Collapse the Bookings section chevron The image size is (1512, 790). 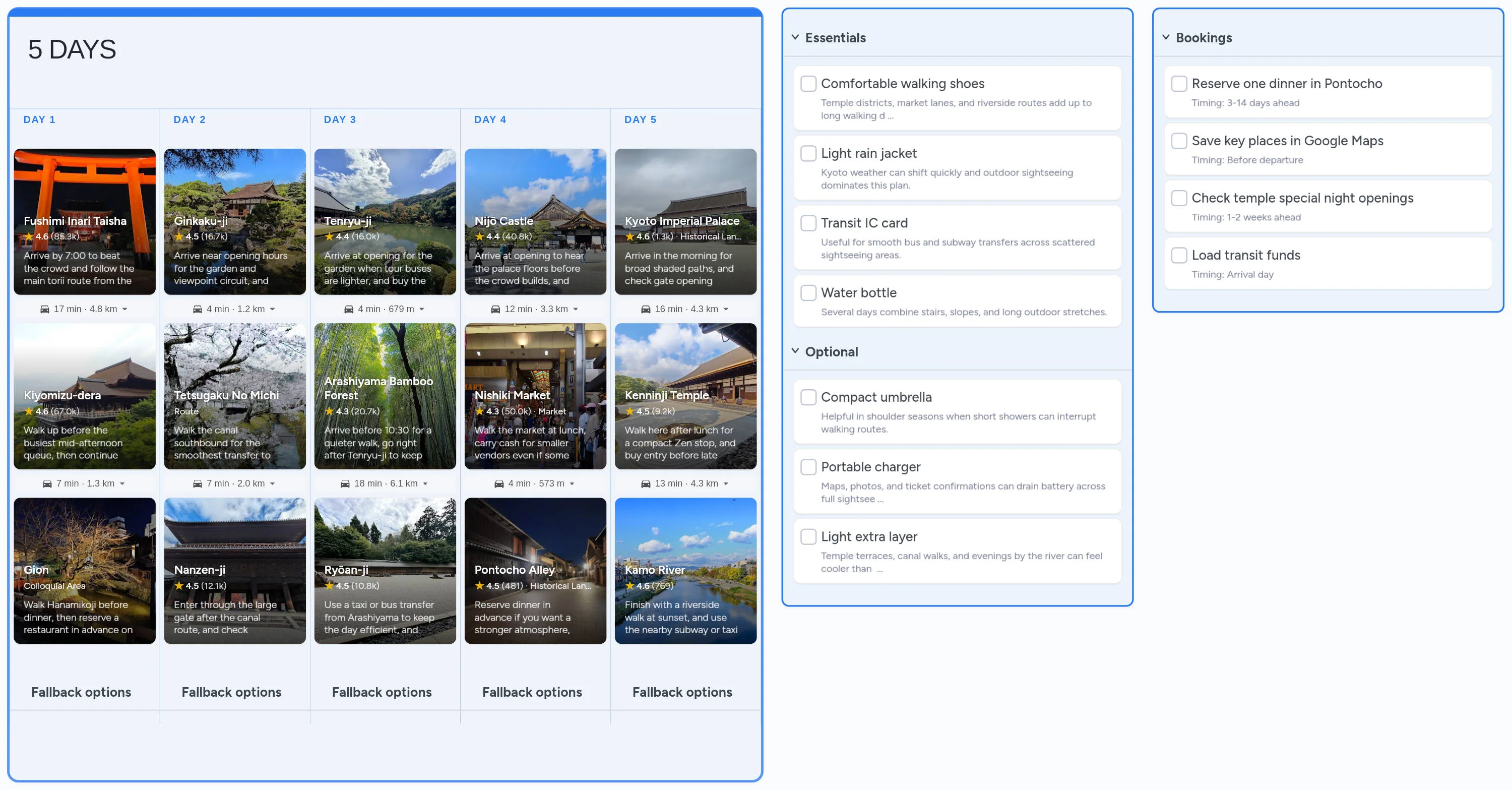click(x=1166, y=38)
